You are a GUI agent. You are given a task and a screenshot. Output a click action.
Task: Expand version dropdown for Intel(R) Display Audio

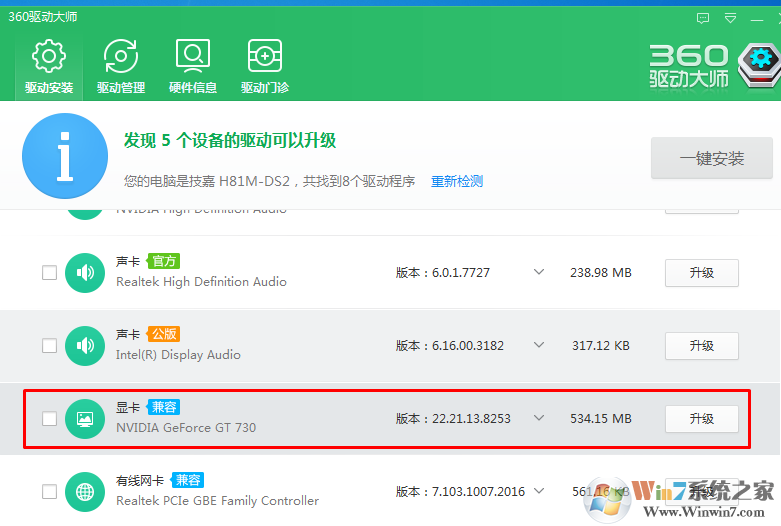(x=539, y=345)
